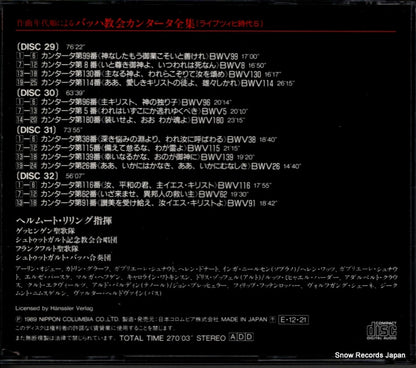Click the BWV96 cantata label
This screenshot has height=368, width=416.
[196, 102]
